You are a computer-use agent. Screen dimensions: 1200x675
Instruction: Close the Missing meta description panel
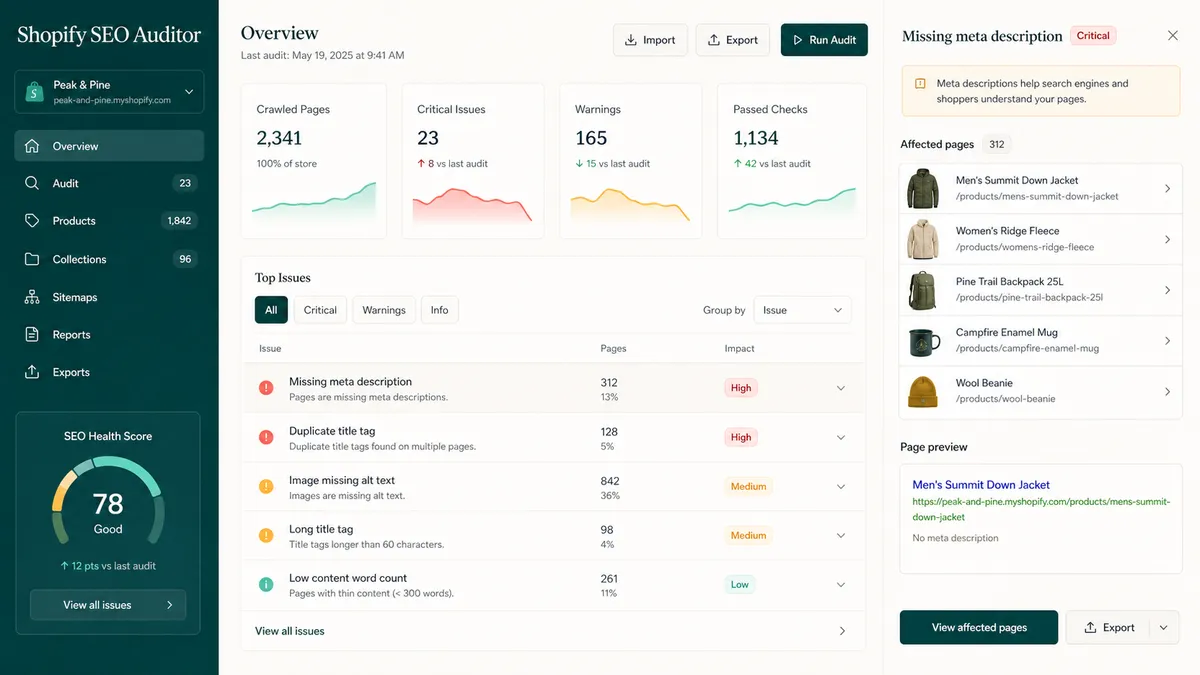pyautogui.click(x=1173, y=36)
